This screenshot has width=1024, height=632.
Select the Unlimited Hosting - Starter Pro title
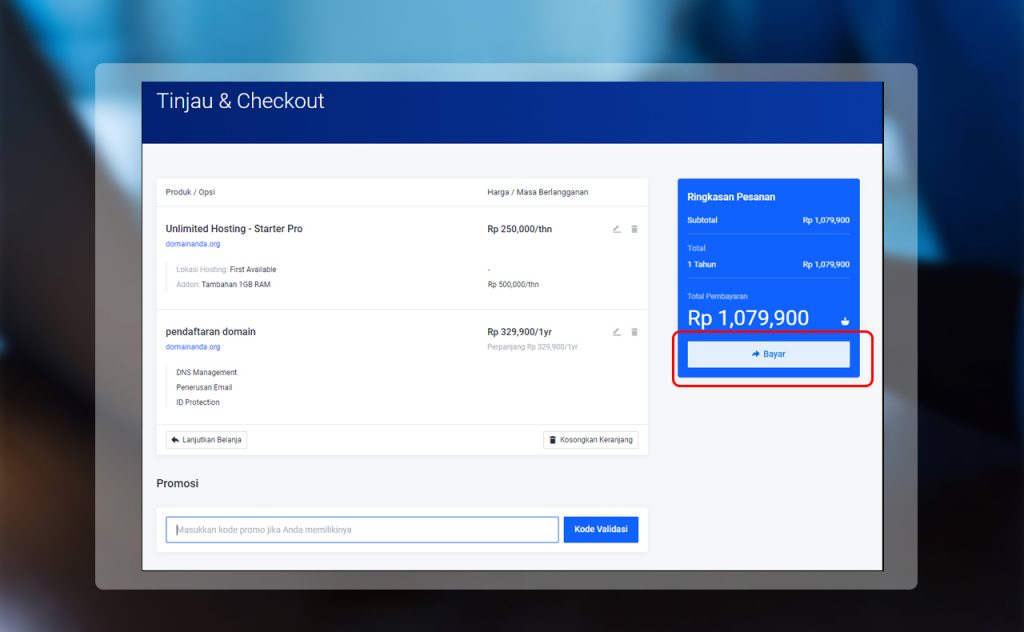pyautogui.click(x=234, y=229)
